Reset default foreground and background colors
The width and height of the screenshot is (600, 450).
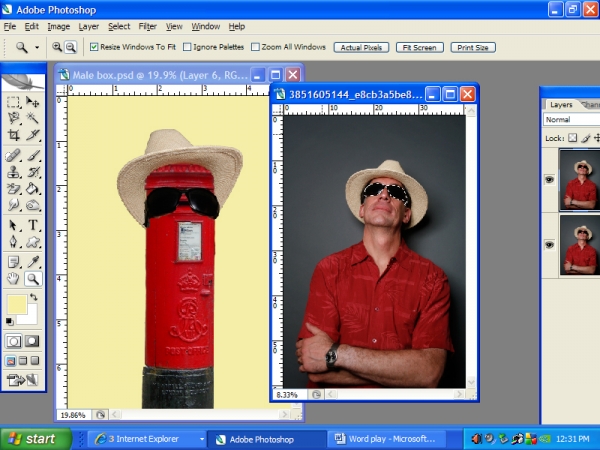[x=9, y=321]
